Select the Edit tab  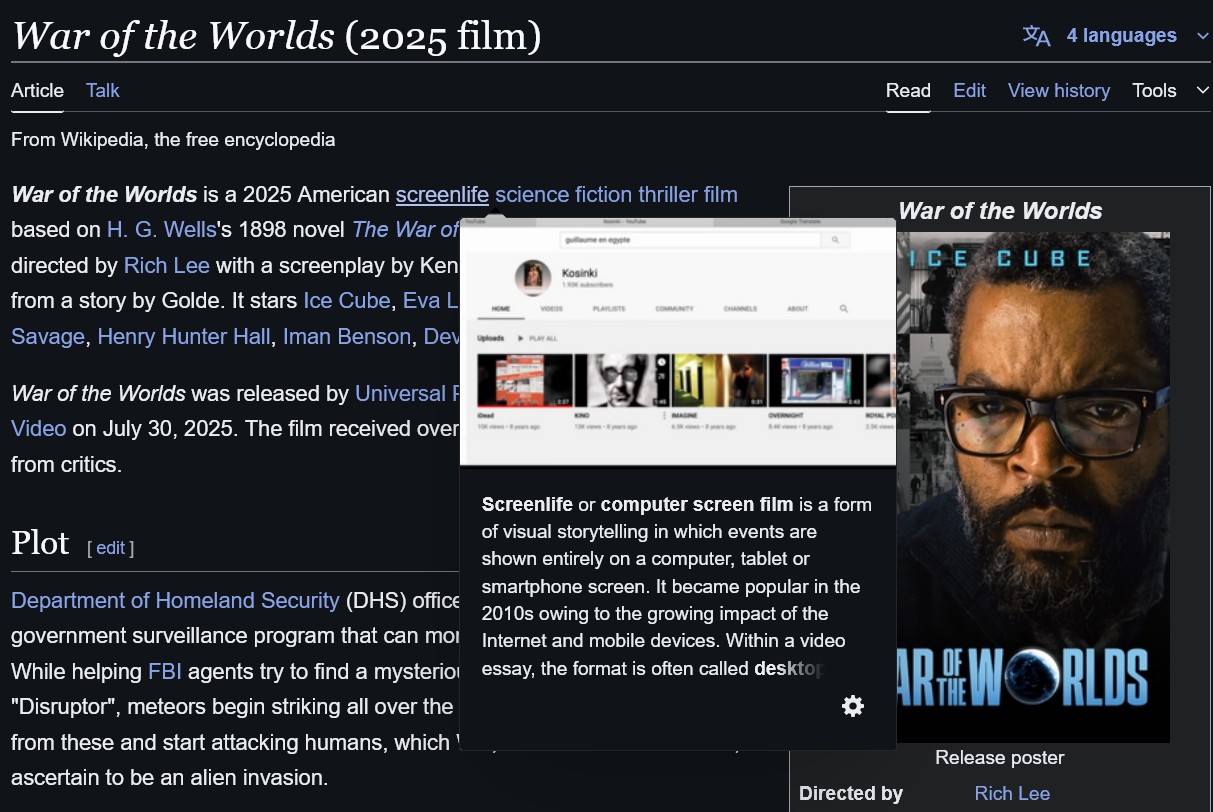point(969,90)
